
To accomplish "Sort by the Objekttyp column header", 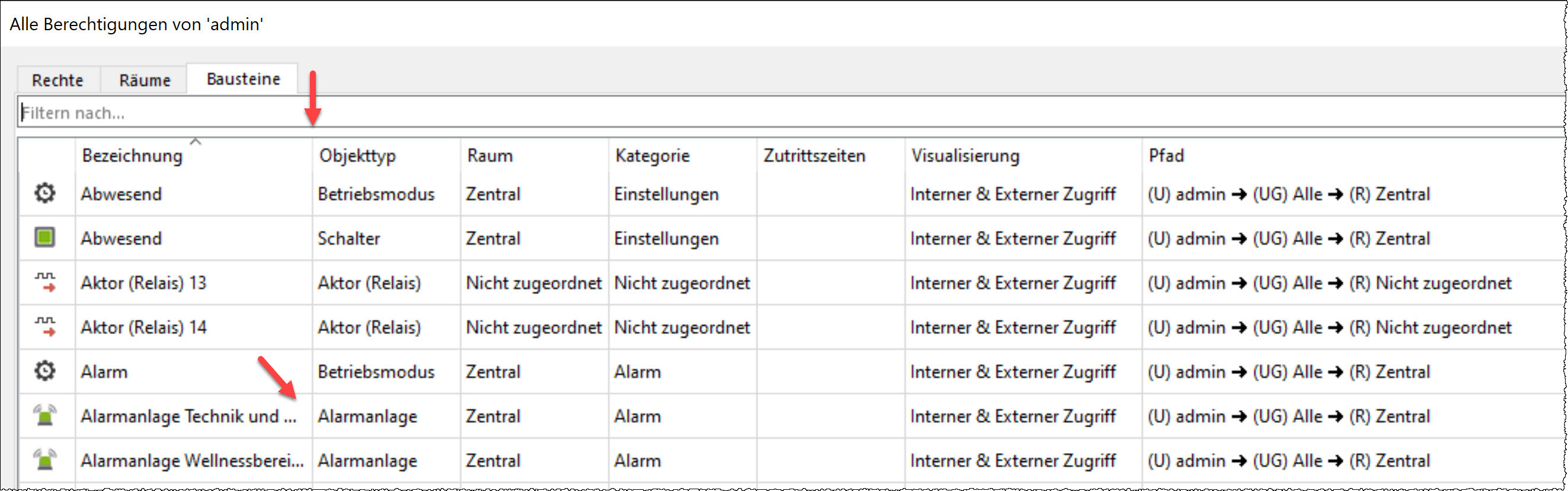I will 357,156.
